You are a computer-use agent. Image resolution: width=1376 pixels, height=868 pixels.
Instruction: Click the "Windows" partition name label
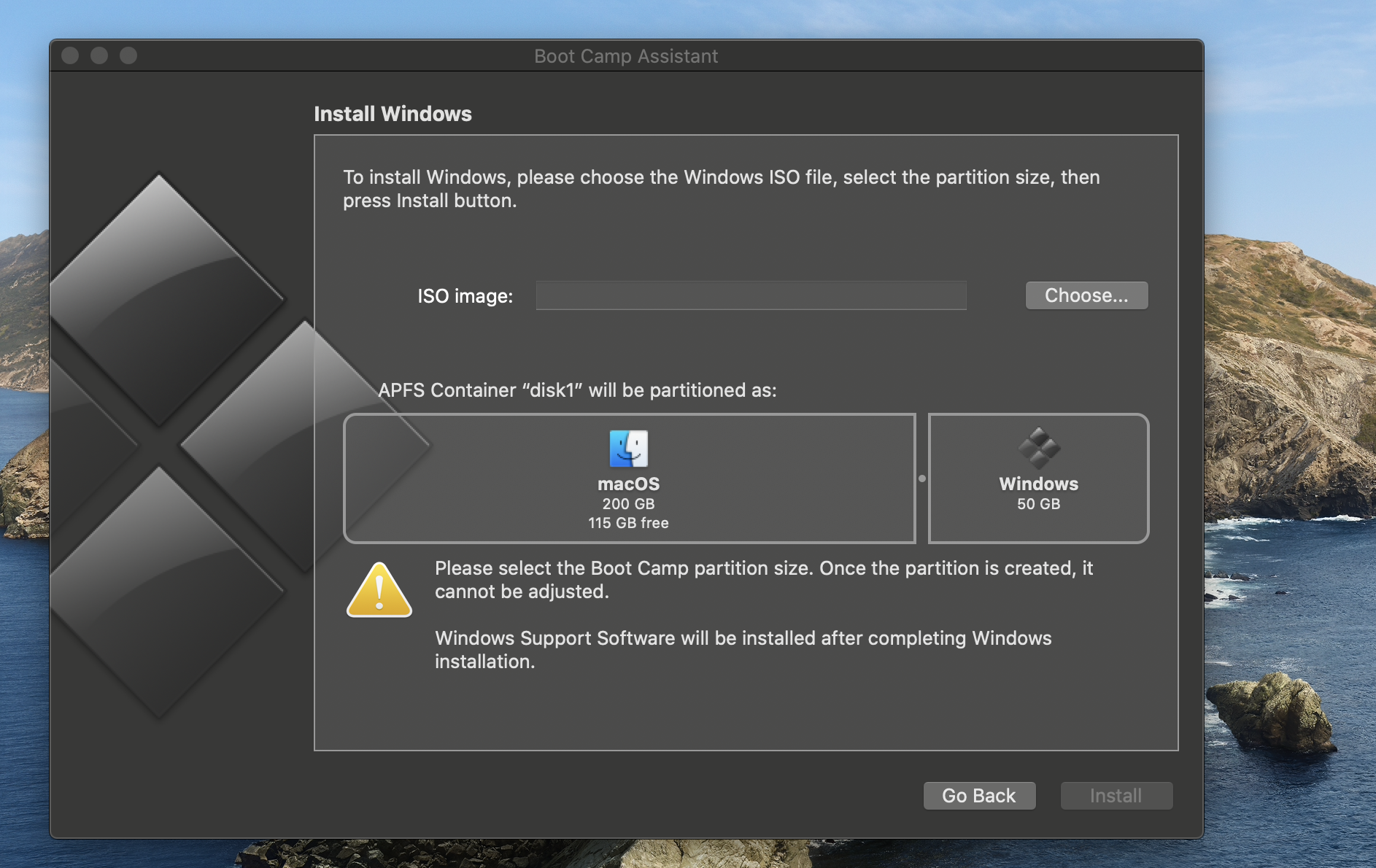[x=1038, y=484]
